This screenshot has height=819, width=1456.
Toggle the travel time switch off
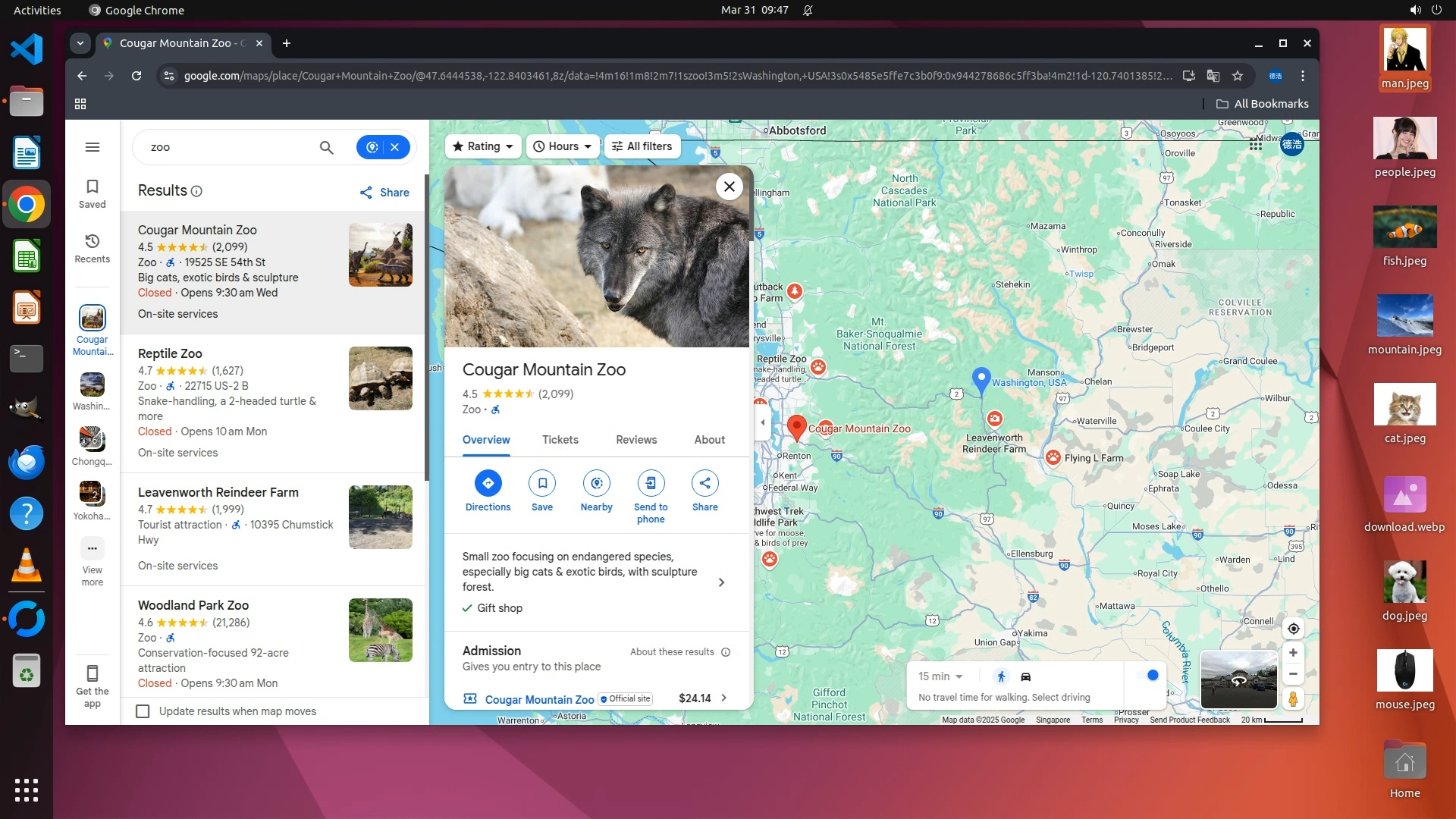1148,675
